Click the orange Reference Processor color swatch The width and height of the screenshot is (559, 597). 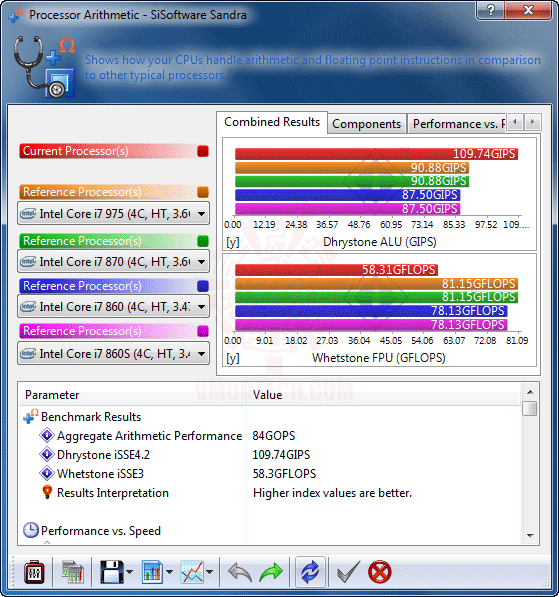pos(203,192)
